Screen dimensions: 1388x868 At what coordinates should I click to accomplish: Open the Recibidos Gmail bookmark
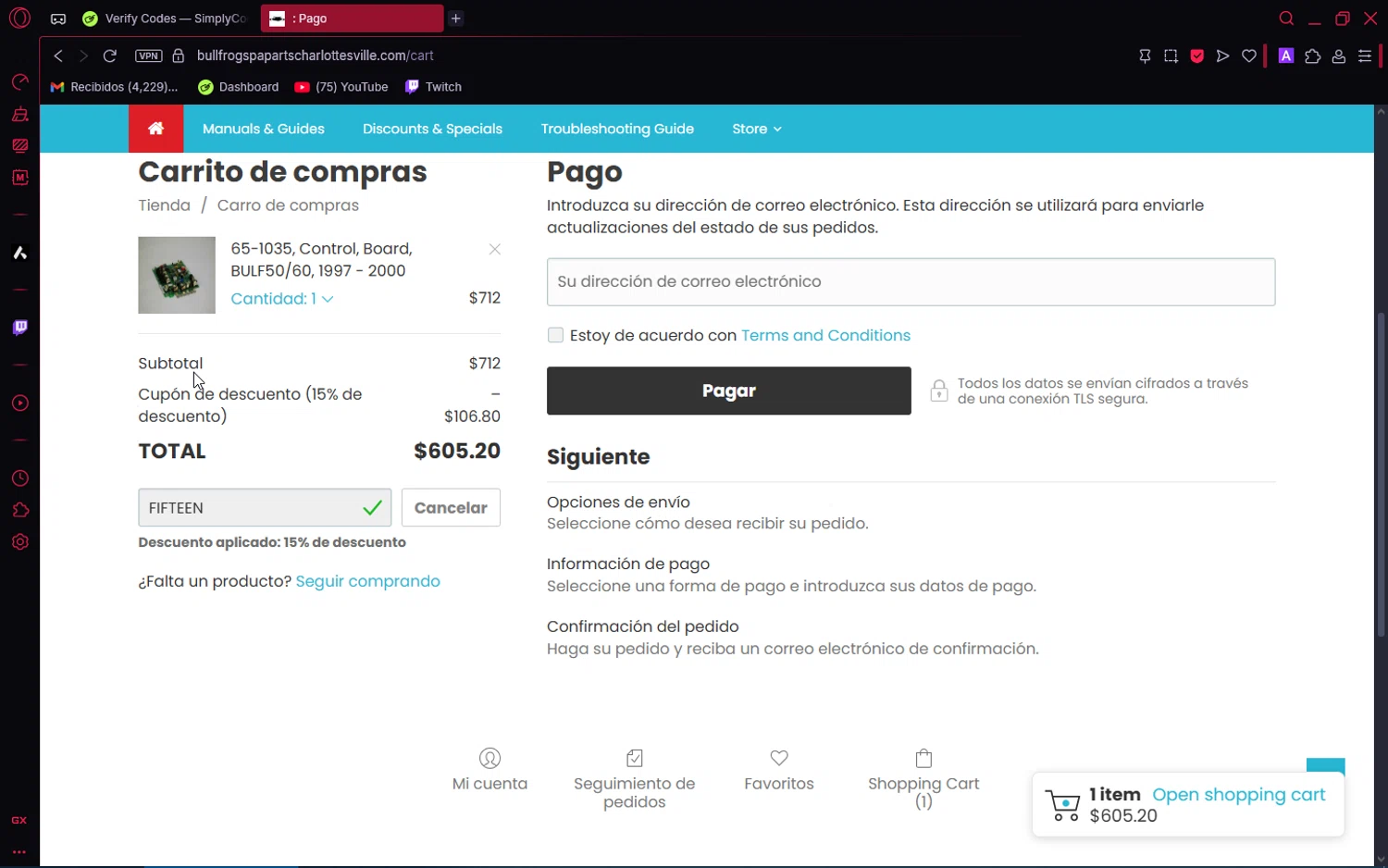coord(114,87)
